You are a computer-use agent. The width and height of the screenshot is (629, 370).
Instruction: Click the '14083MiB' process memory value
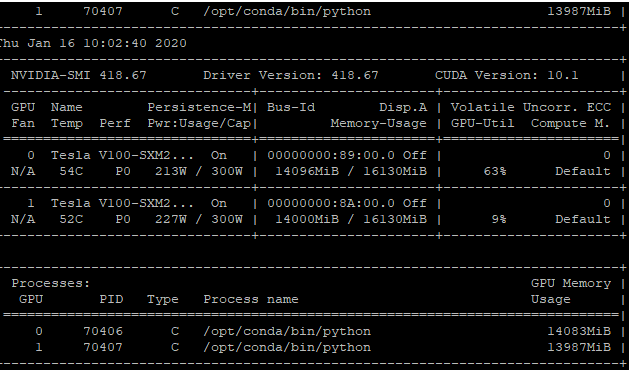pos(579,331)
